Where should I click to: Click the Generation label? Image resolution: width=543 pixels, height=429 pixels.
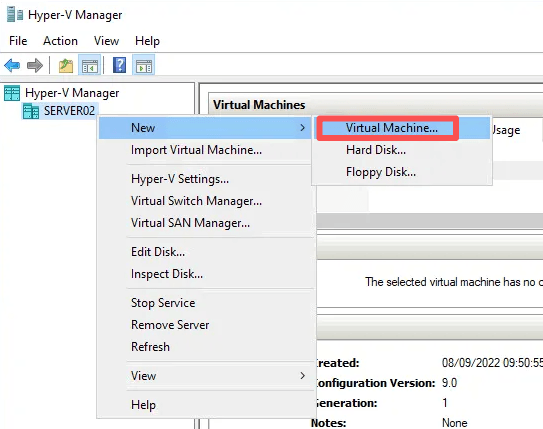[x=347, y=403]
